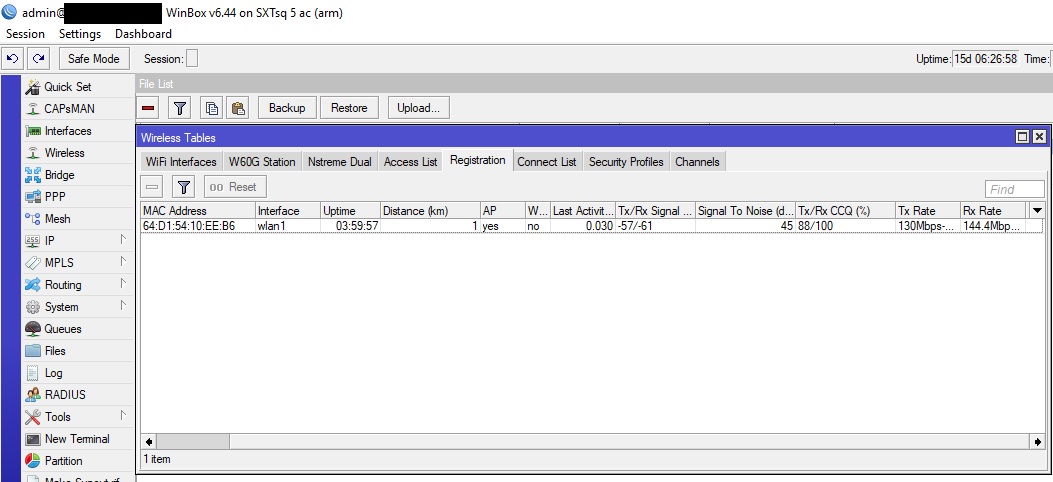
Task: Switch to W60G Station tab
Action: point(262,162)
